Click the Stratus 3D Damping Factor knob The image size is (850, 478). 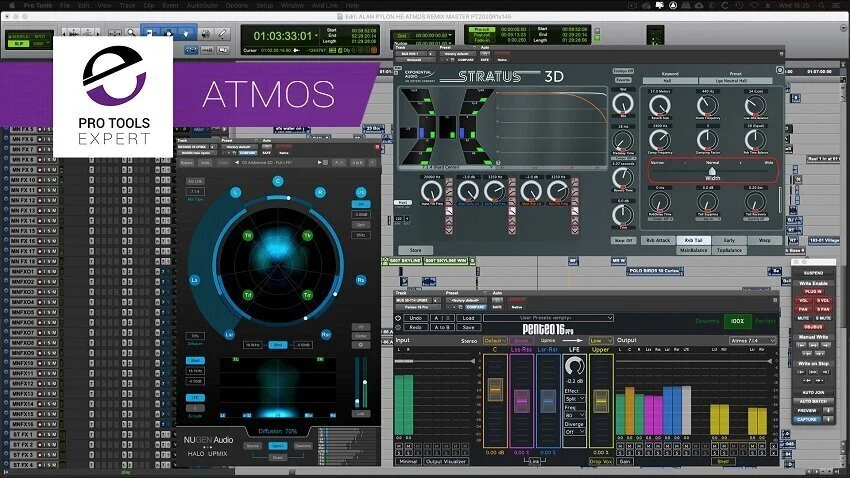tap(707, 140)
